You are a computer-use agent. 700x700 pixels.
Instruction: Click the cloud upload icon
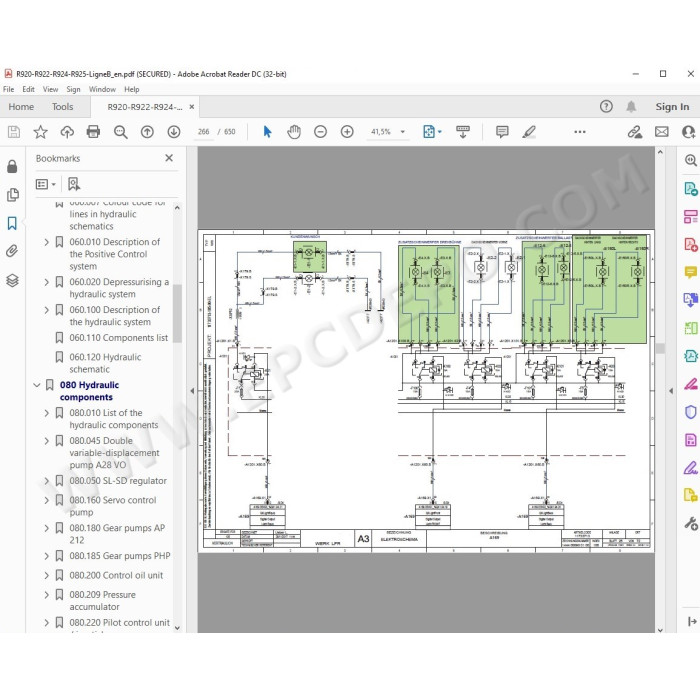tap(67, 132)
